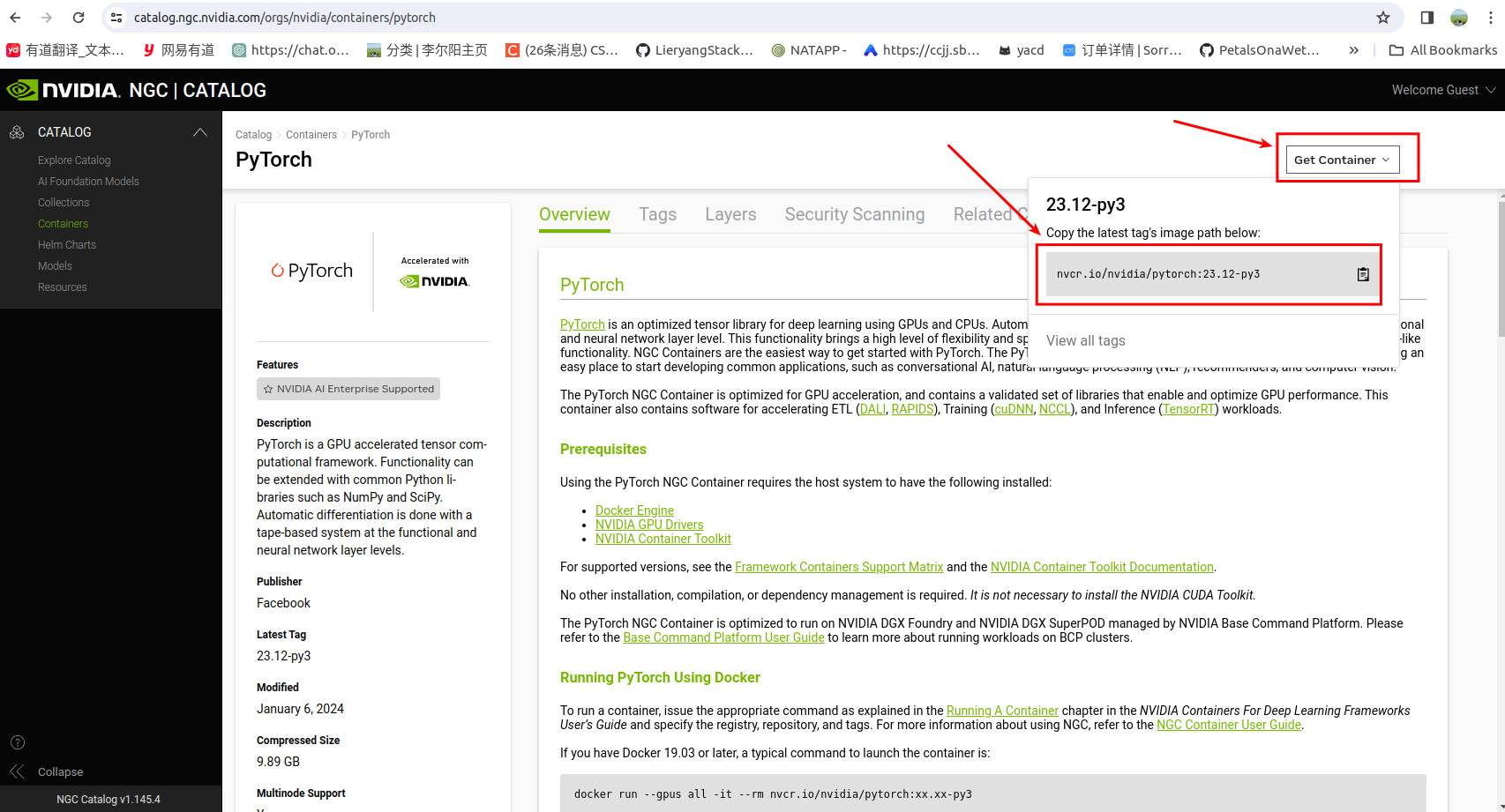Open the PyTorch link in overview paragraph
Image resolution: width=1505 pixels, height=812 pixels.
(x=582, y=324)
